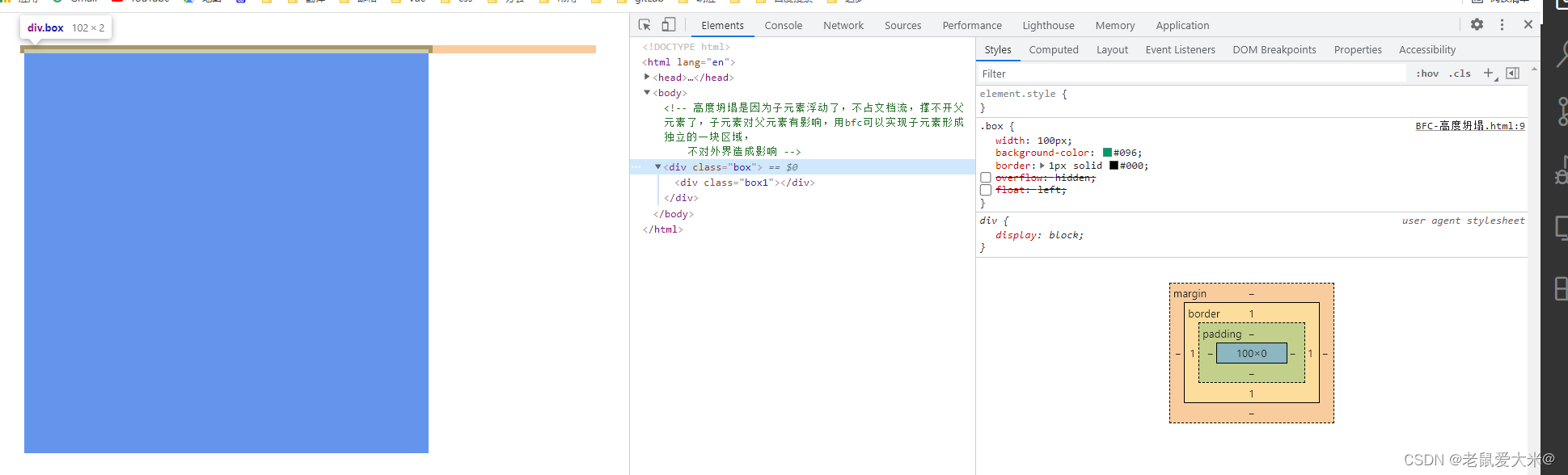Click the box model margin label
Image resolution: width=1568 pixels, height=475 pixels.
(x=1190, y=293)
